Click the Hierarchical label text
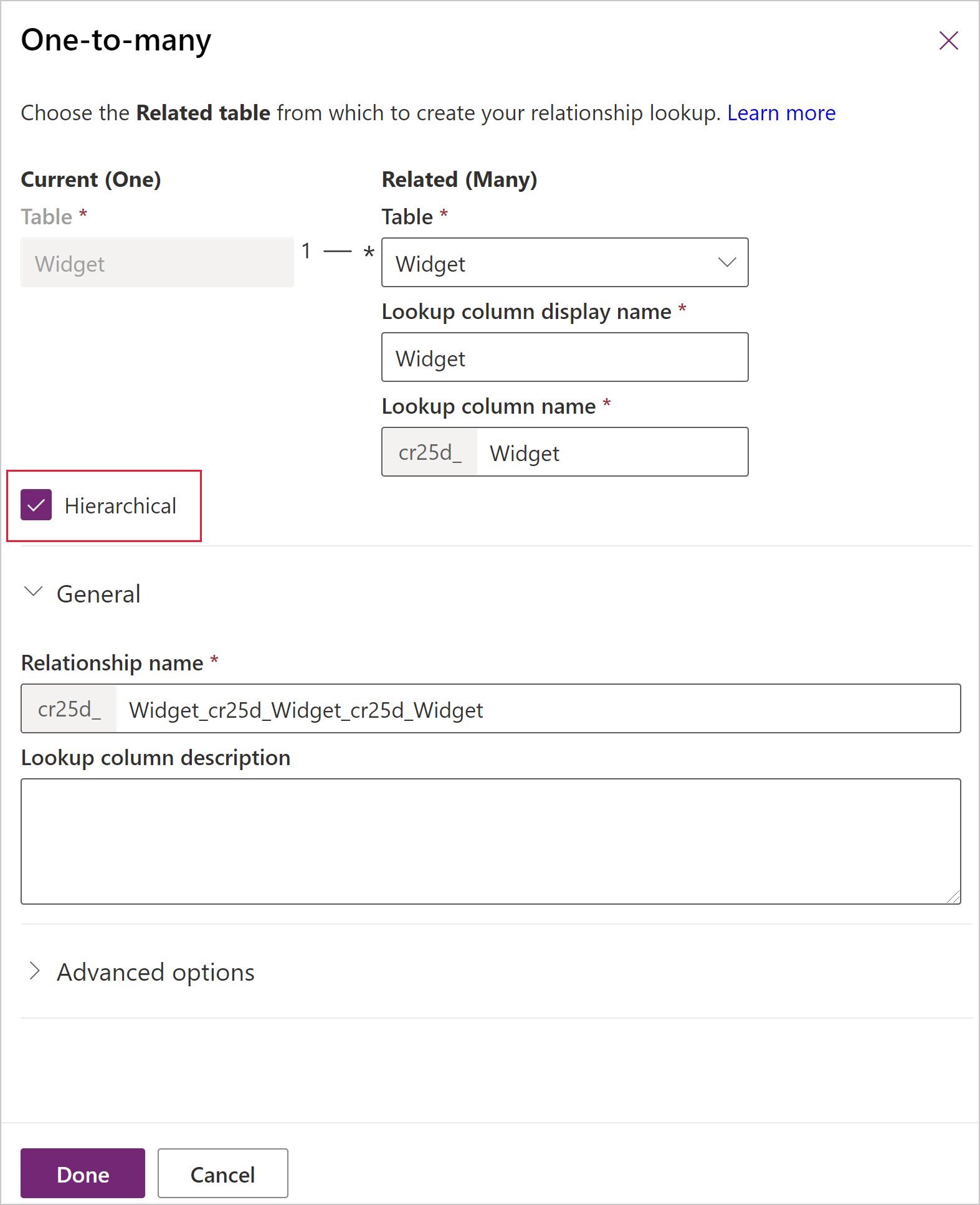Image resolution: width=980 pixels, height=1205 pixels. [120, 506]
